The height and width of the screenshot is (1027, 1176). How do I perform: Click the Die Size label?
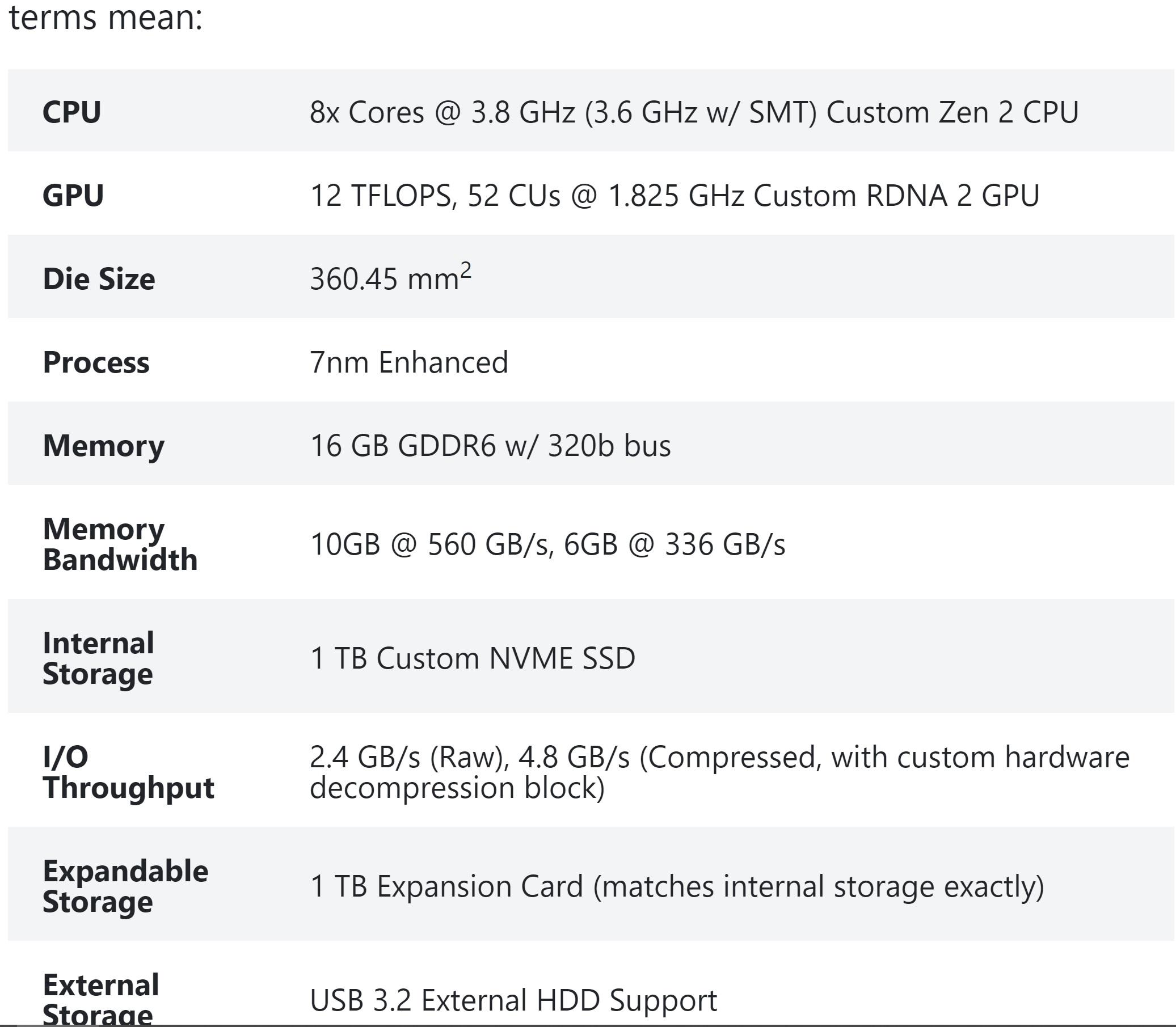[x=99, y=279]
